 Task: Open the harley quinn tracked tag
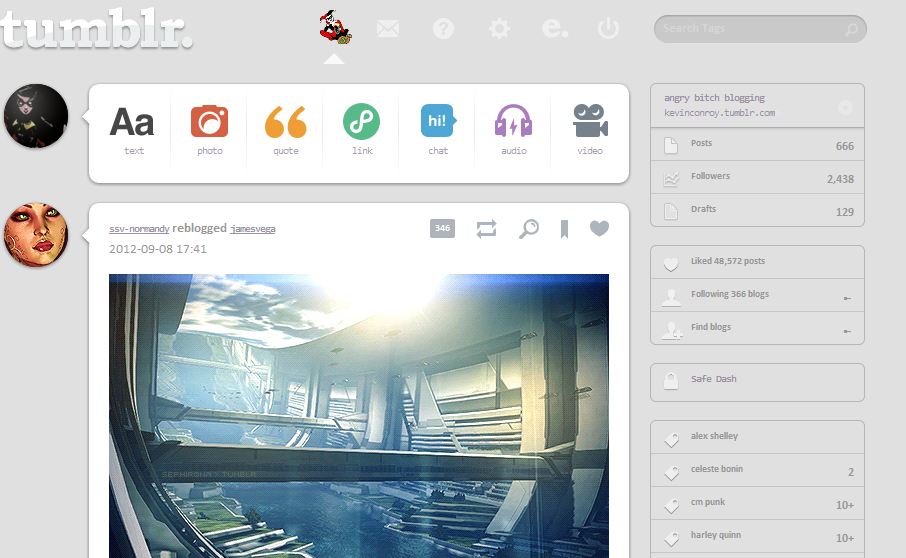tap(758, 536)
